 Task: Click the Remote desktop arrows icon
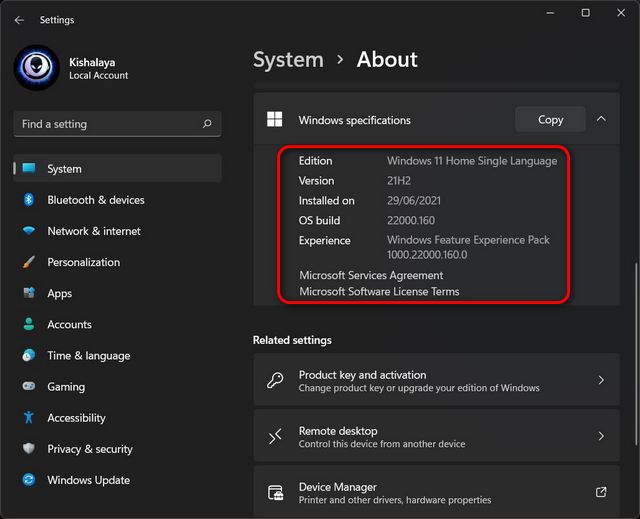click(x=275, y=436)
